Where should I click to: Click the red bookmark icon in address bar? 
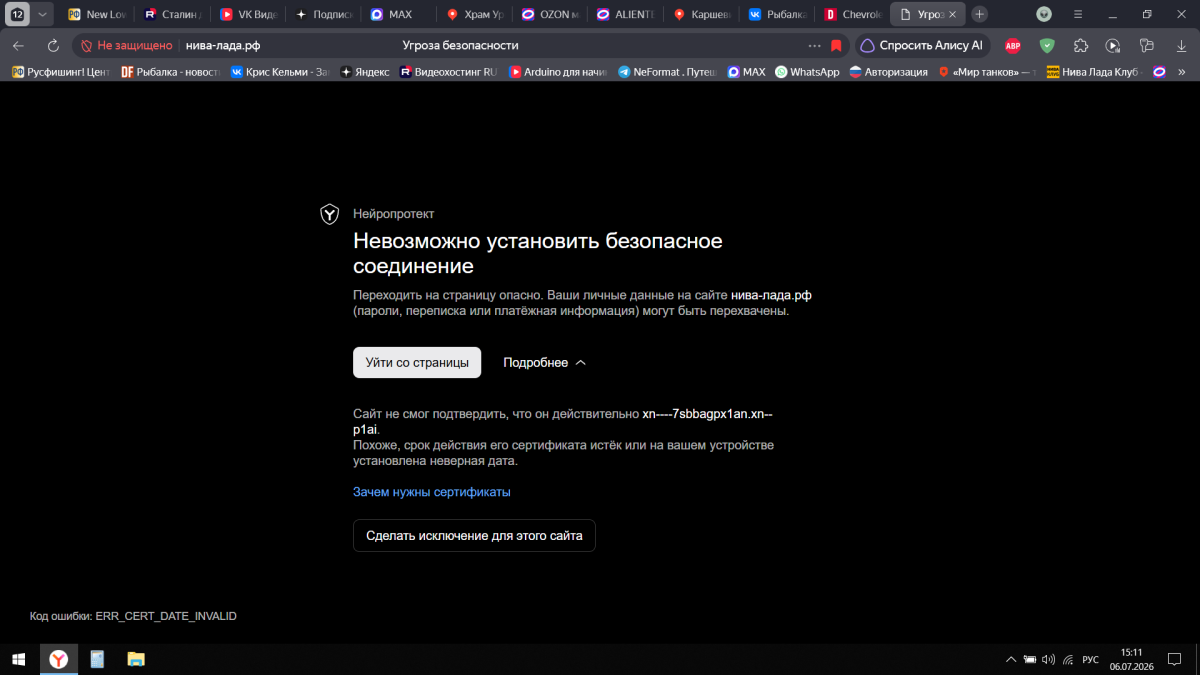tap(836, 45)
